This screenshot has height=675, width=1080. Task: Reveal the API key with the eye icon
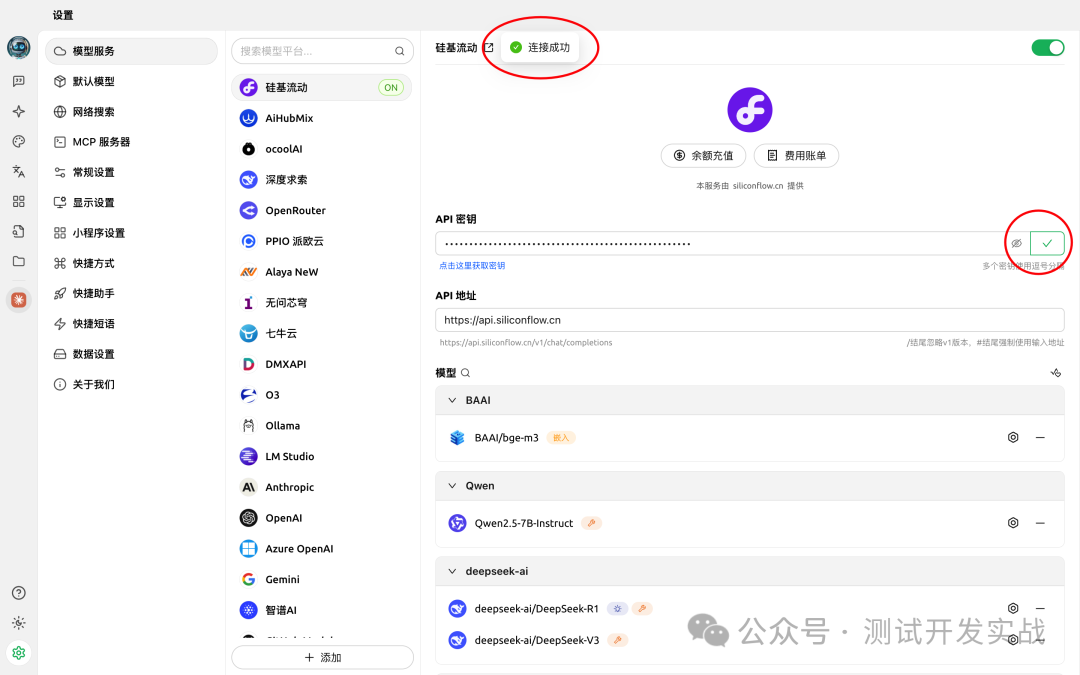[x=1017, y=242]
